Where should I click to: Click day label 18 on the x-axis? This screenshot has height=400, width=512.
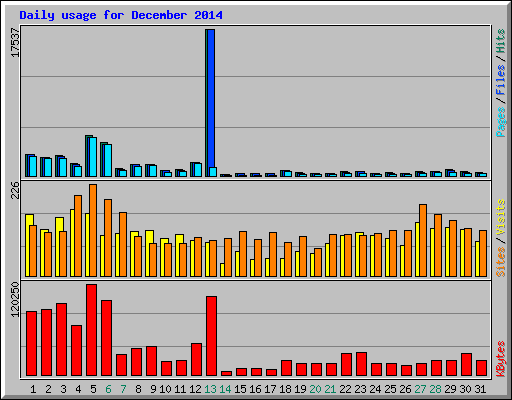click(x=285, y=389)
